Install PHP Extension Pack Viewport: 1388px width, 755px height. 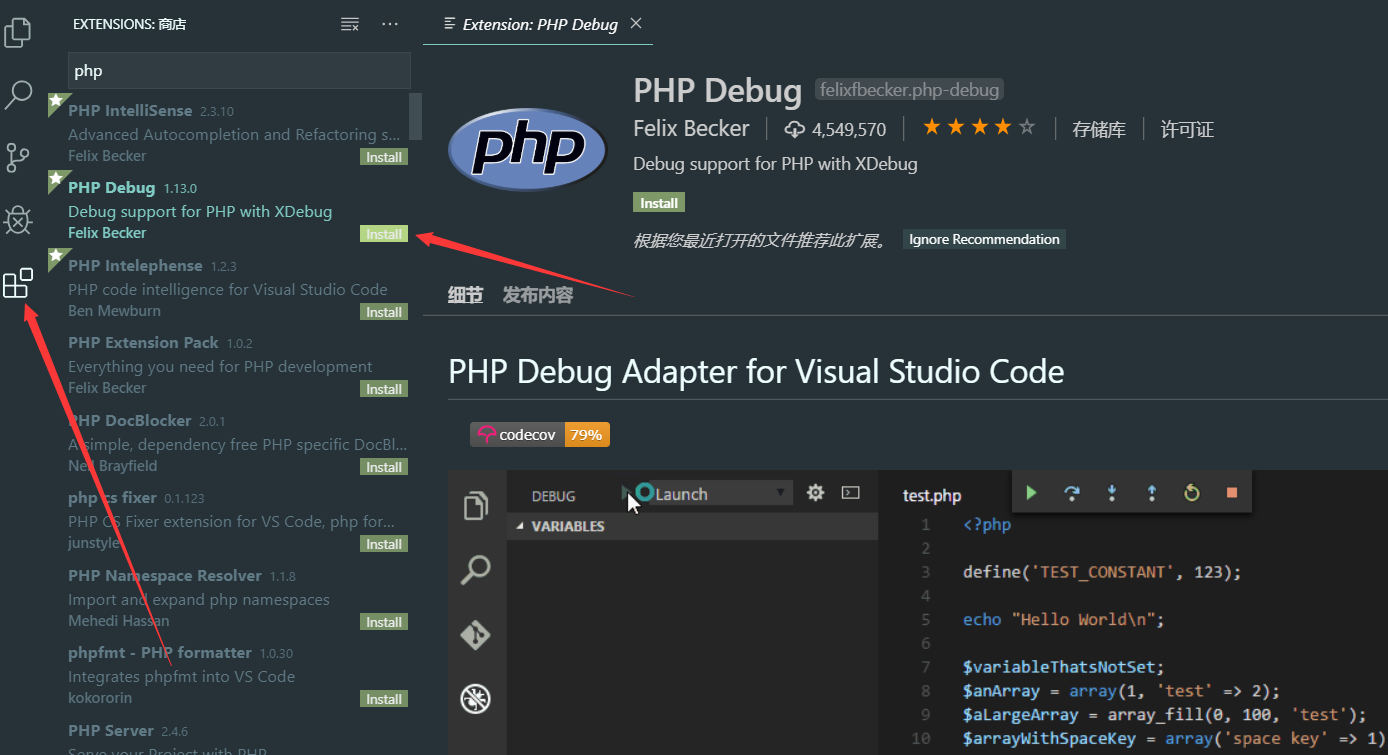(384, 389)
